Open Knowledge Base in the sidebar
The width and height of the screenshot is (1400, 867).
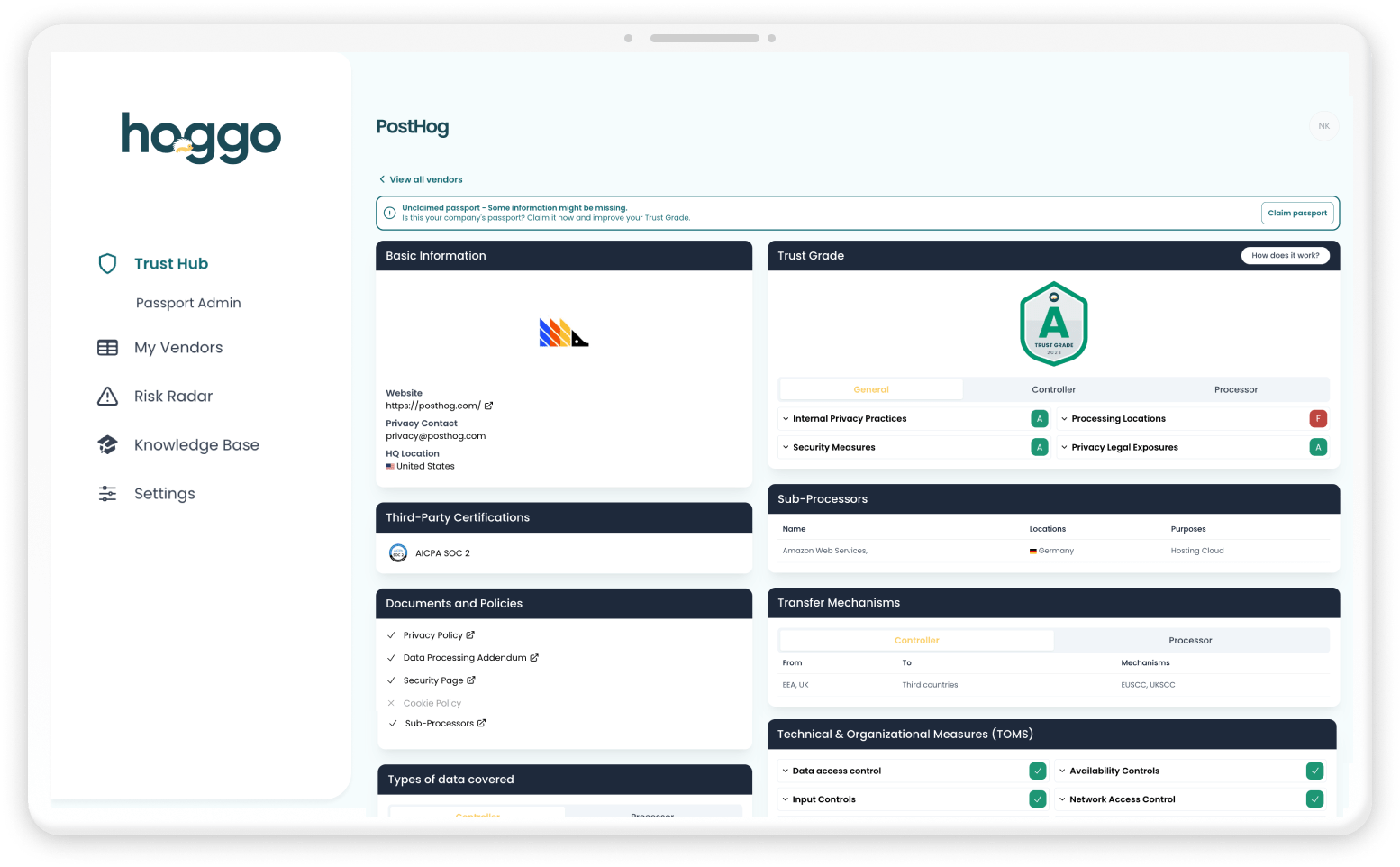click(x=196, y=445)
